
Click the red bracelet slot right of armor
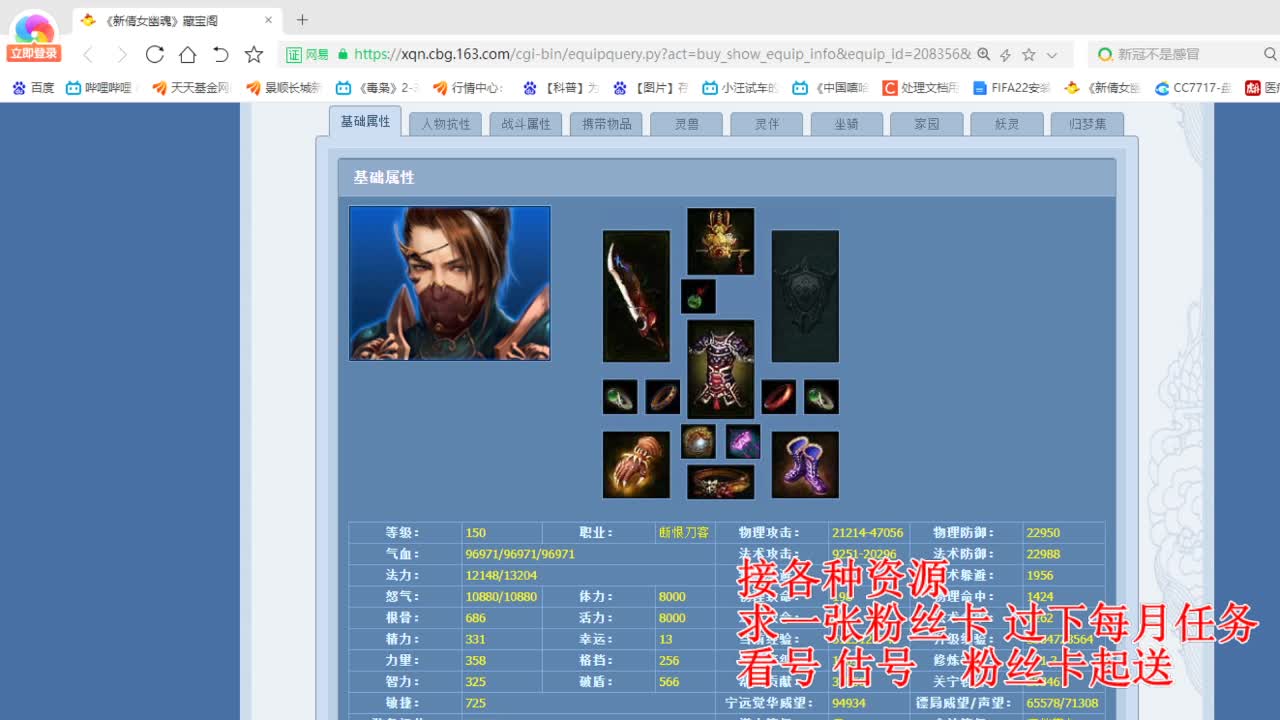pyautogui.click(x=778, y=397)
